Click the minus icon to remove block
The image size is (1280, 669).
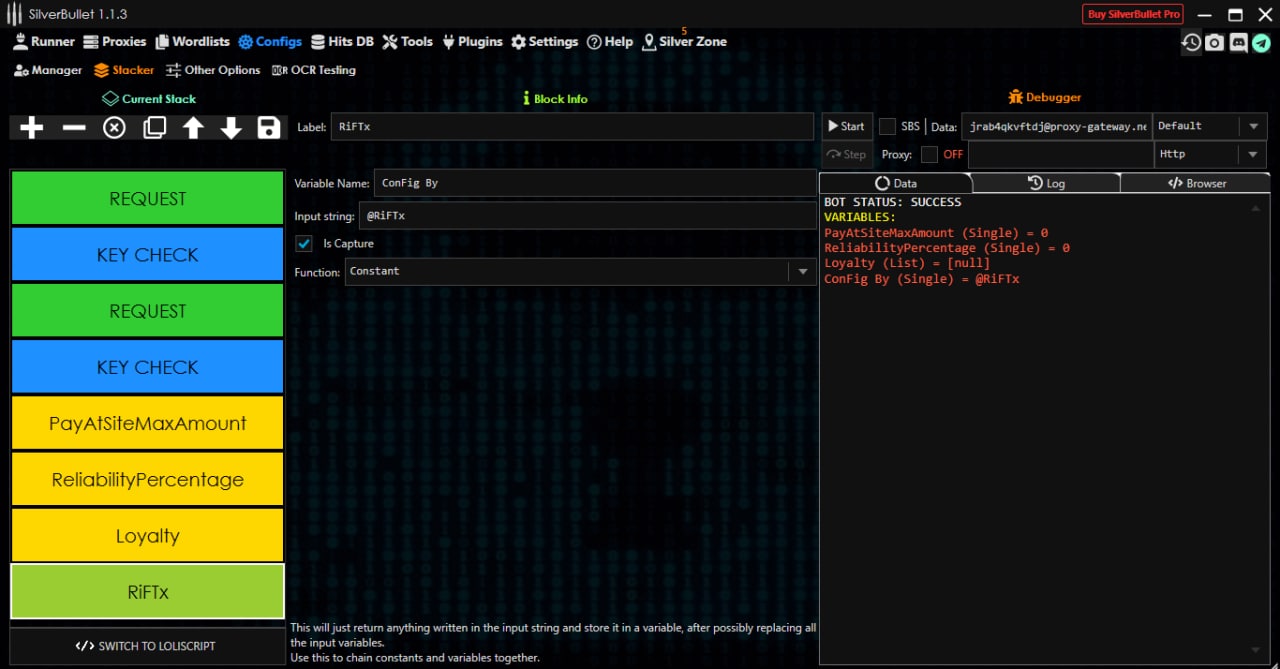[74, 128]
